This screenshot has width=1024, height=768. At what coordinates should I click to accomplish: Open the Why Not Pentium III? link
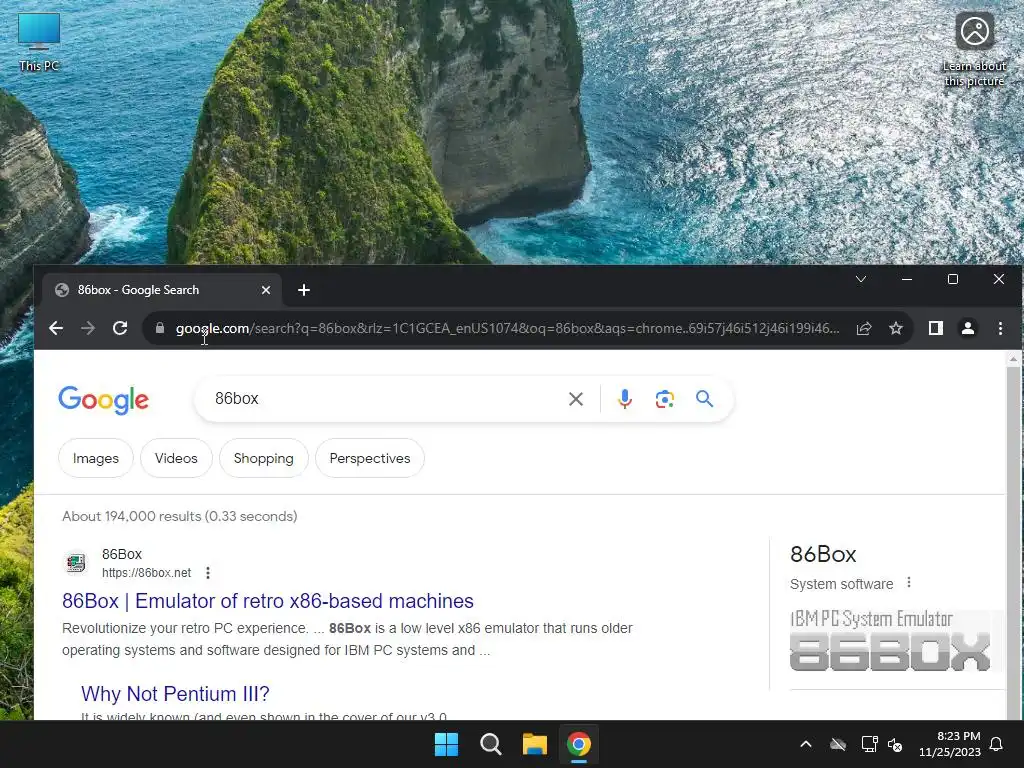175,694
